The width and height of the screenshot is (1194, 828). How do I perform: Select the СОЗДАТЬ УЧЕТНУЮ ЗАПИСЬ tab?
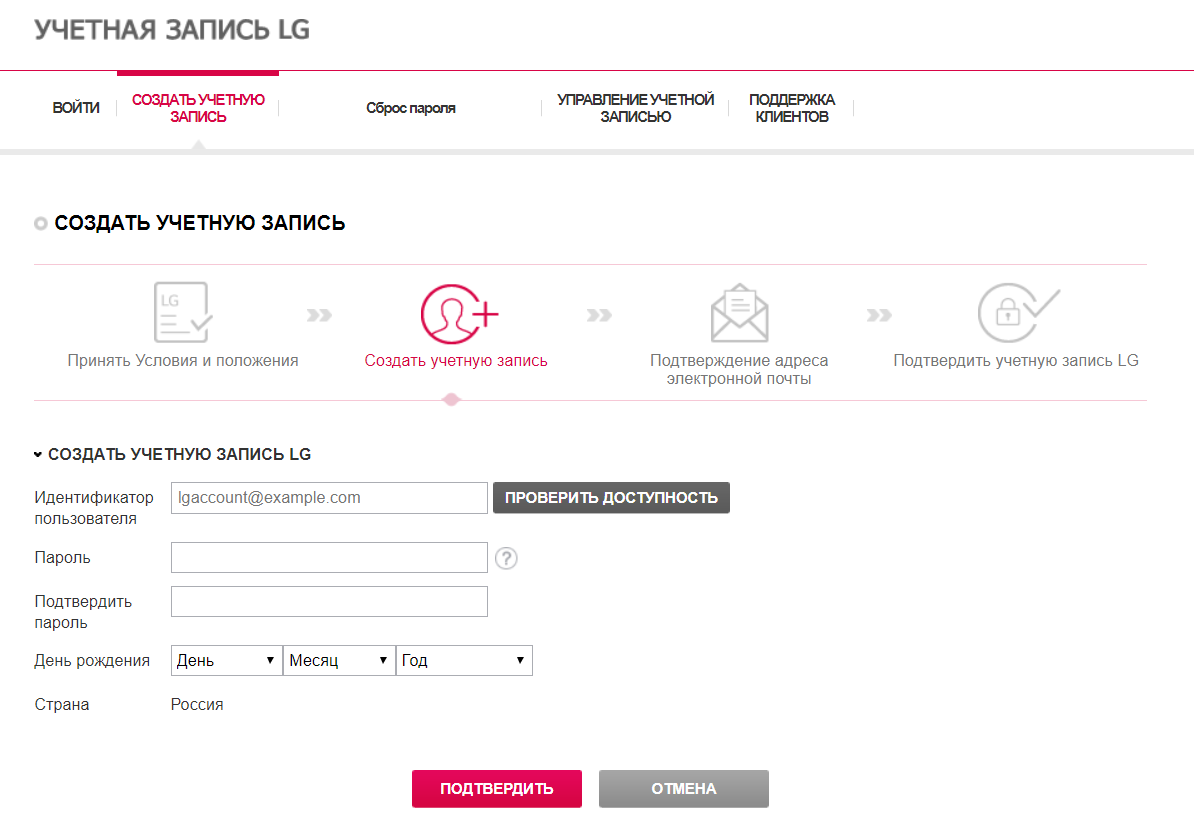(198, 108)
